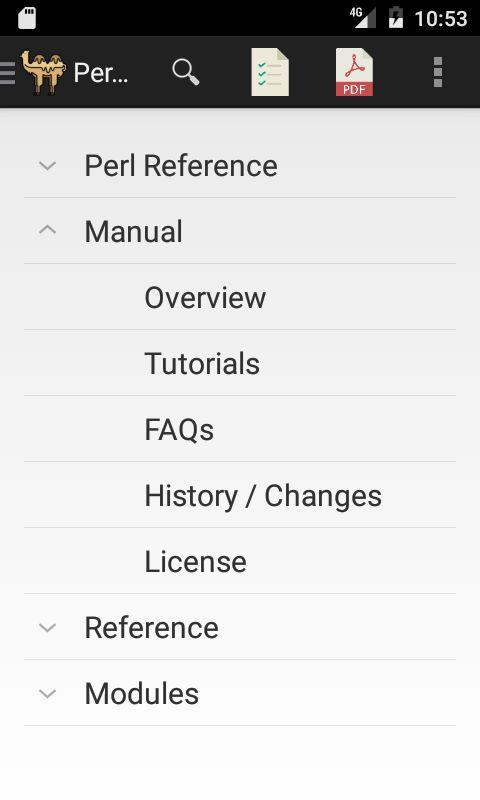Collapse the Manual section chevron

(47, 231)
